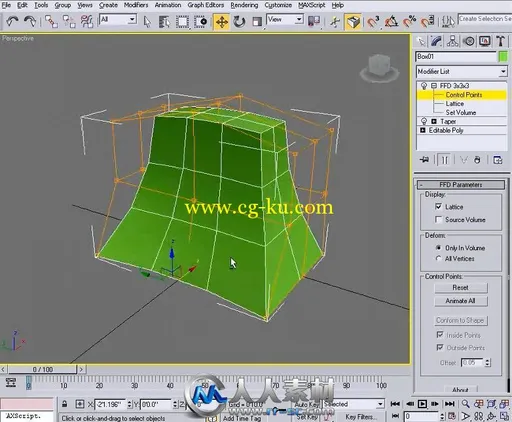Viewport: 512px width, 422px height.
Task: Click the Redo arrow icon
Action: click(x=30, y=22)
